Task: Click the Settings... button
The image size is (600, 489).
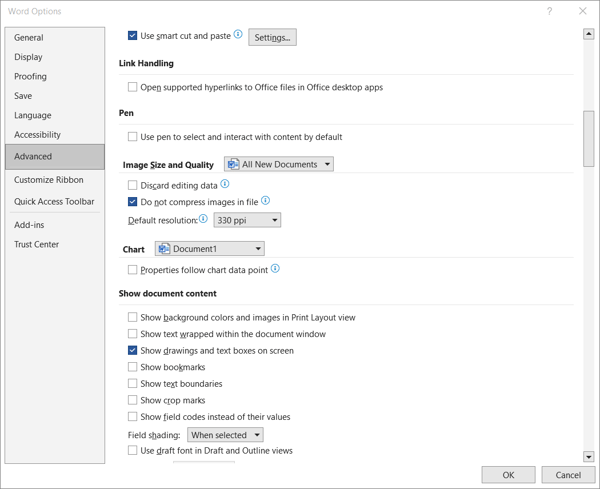Action: coord(272,37)
